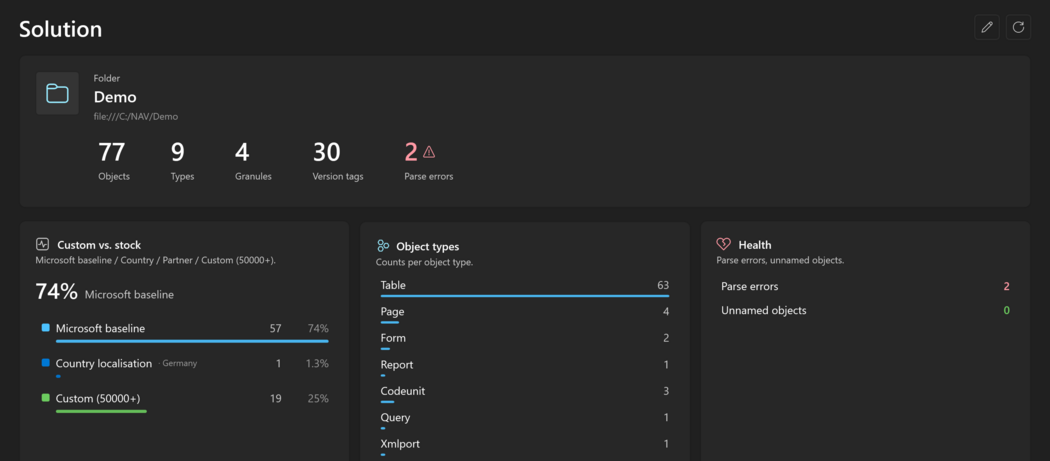Click the Table count bar
The height and width of the screenshot is (461, 1050).
coord(525,295)
